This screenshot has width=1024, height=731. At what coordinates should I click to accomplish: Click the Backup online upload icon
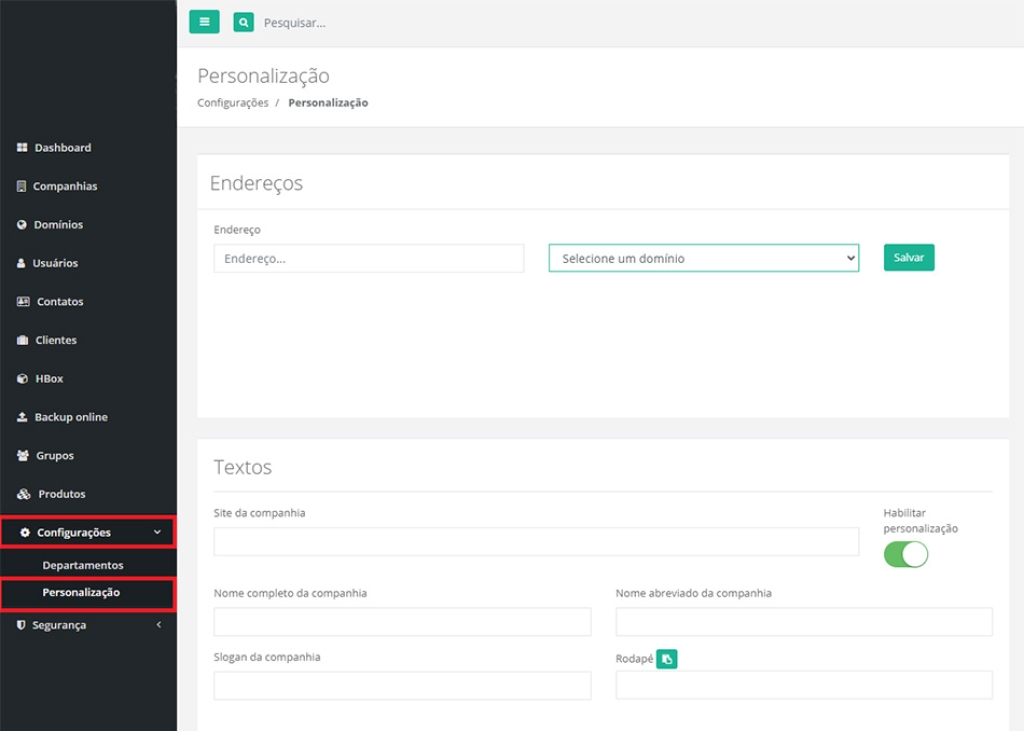click(x=22, y=417)
